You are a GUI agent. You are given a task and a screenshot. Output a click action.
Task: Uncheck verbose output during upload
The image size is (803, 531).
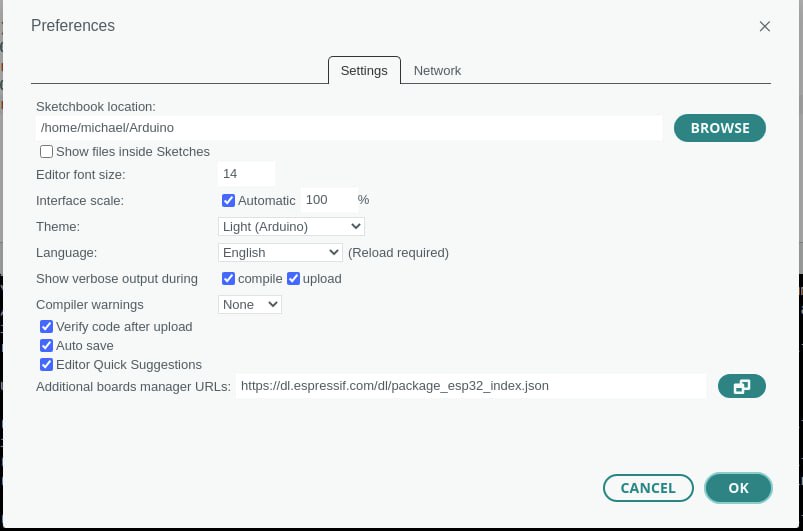(x=294, y=279)
